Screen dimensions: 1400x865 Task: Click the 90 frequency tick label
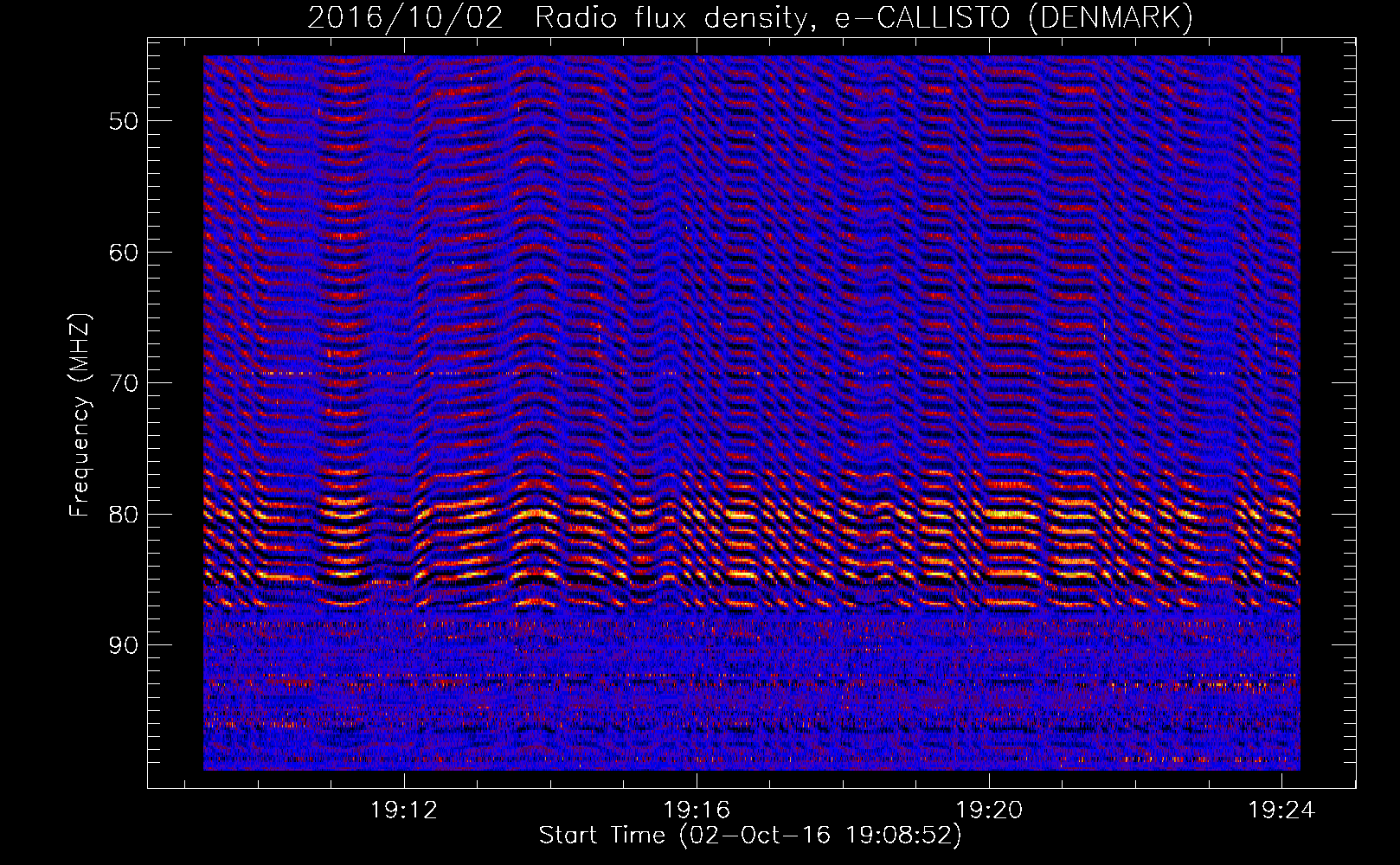(124, 645)
